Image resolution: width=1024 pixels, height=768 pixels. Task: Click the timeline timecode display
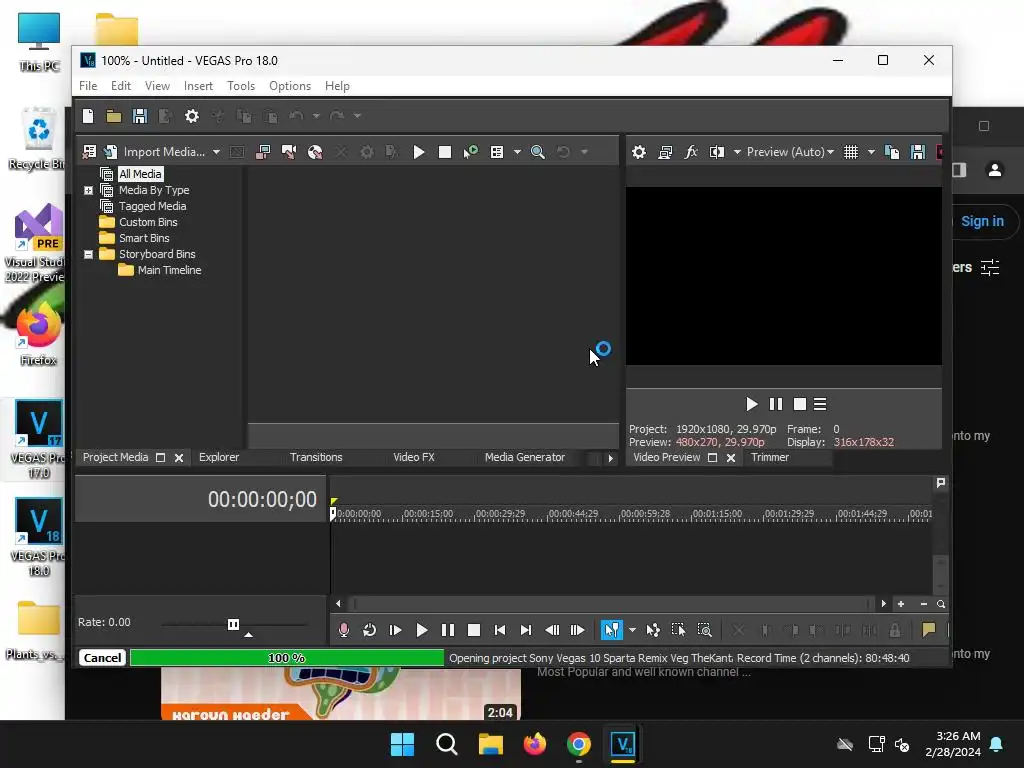point(262,500)
